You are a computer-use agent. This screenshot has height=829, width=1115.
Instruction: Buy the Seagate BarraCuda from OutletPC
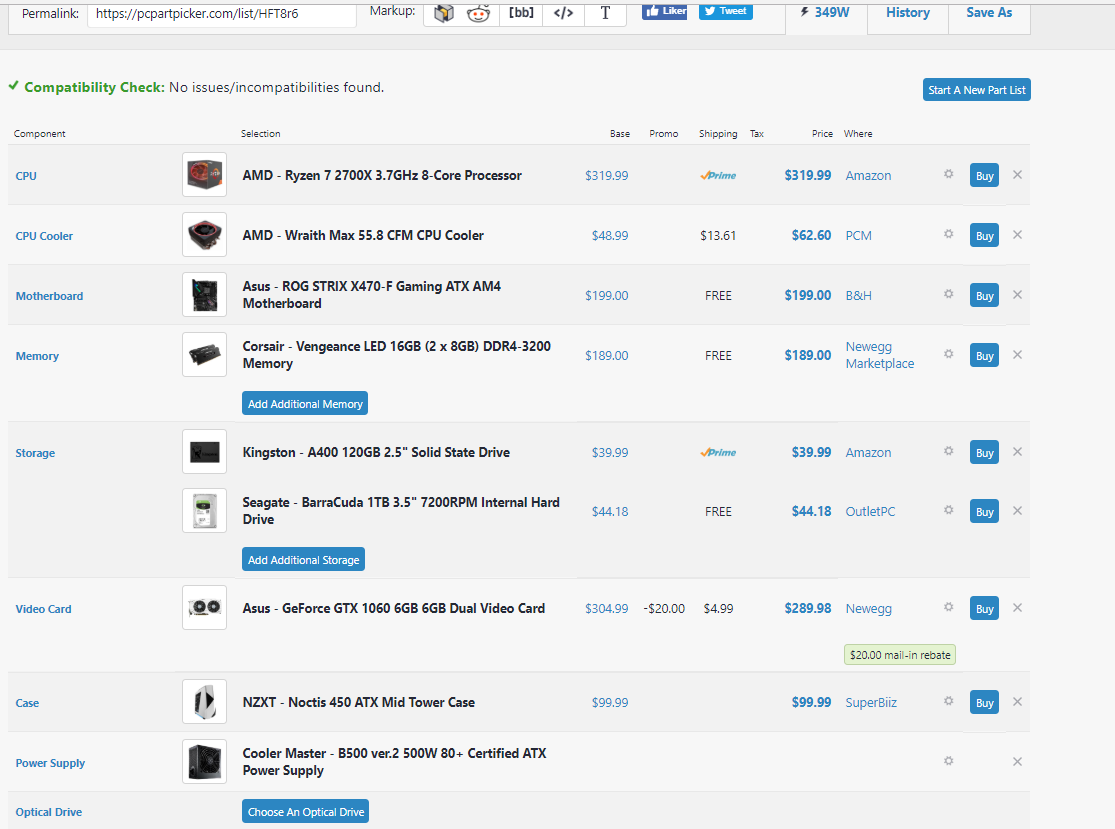984,511
